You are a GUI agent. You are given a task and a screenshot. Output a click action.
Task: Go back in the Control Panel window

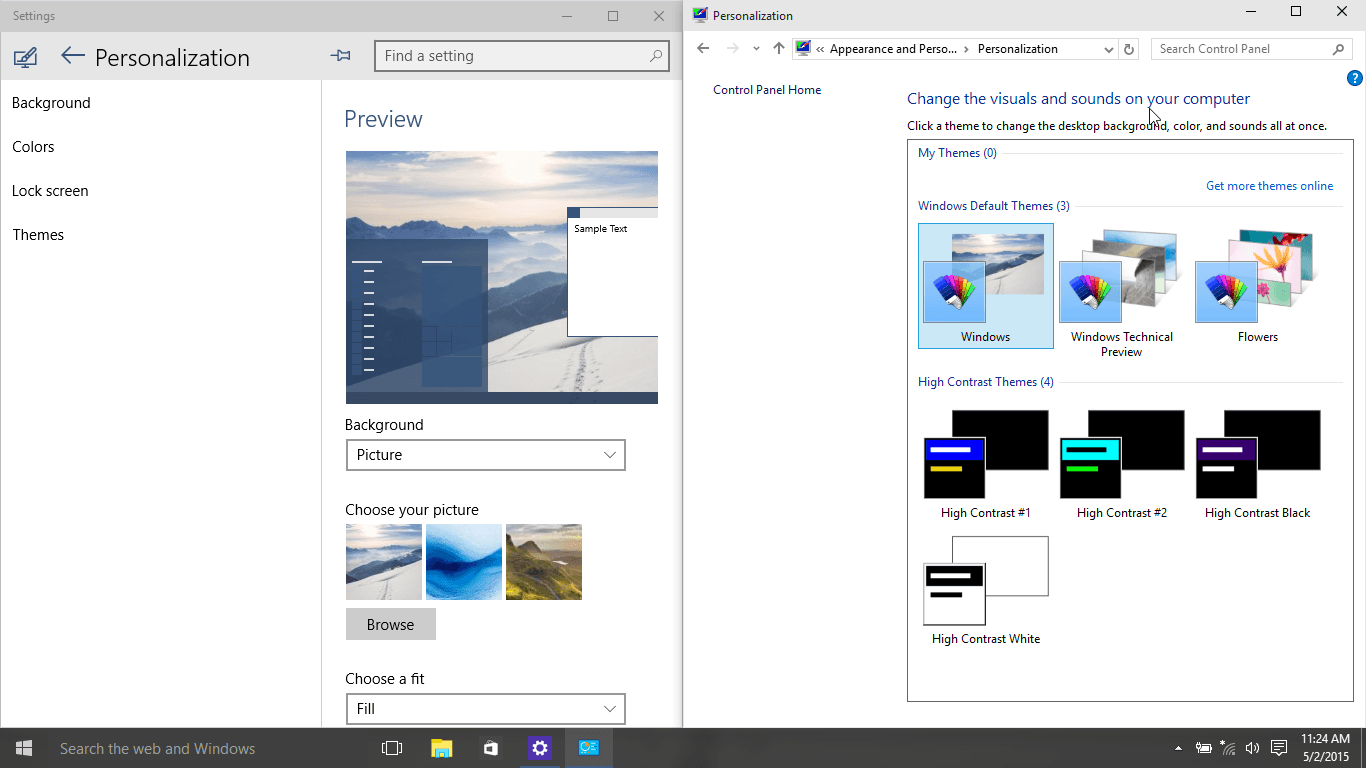click(703, 48)
